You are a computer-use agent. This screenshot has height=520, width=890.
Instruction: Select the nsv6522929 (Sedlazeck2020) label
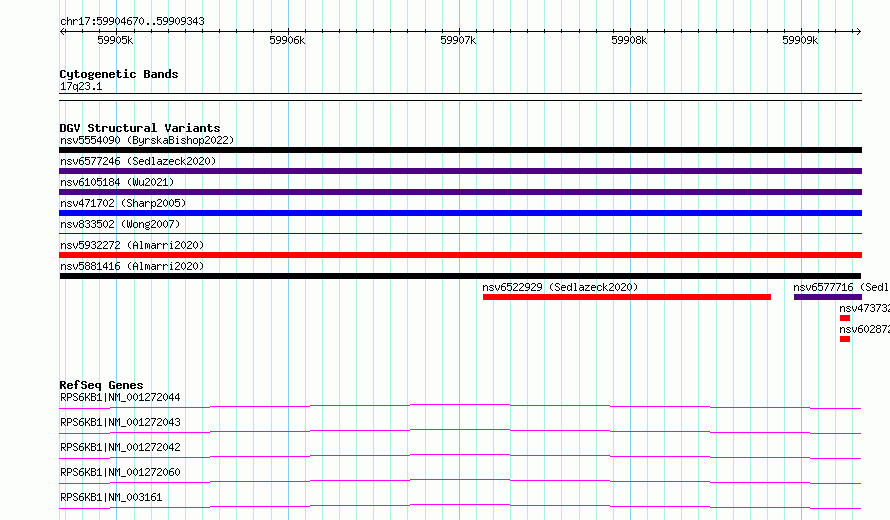coord(560,287)
